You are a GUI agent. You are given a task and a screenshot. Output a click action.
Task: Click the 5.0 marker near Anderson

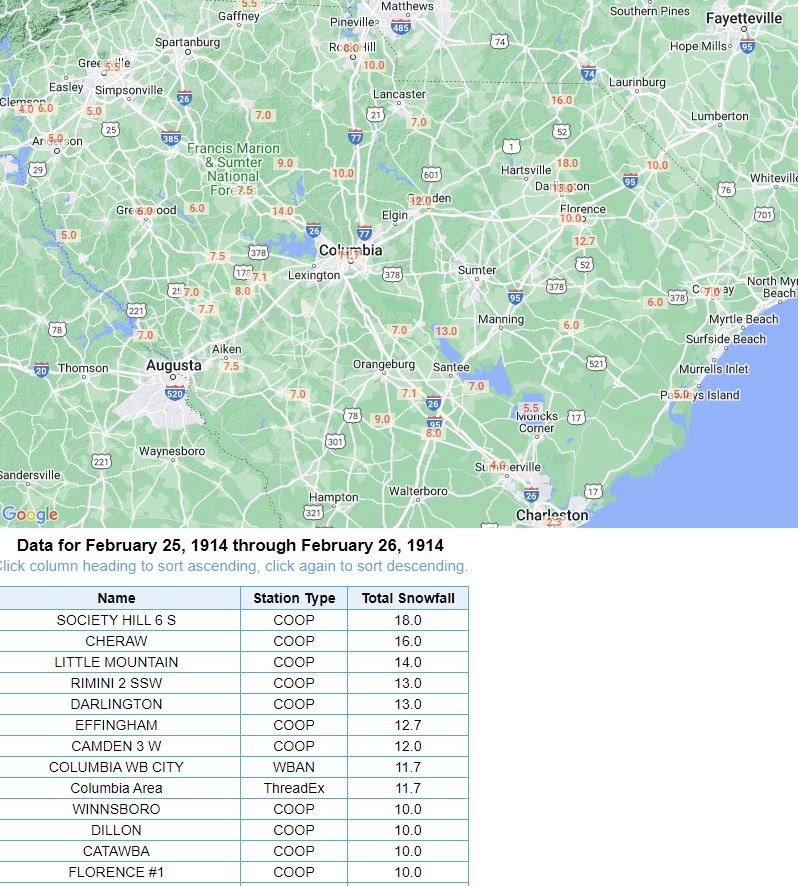click(56, 138)
